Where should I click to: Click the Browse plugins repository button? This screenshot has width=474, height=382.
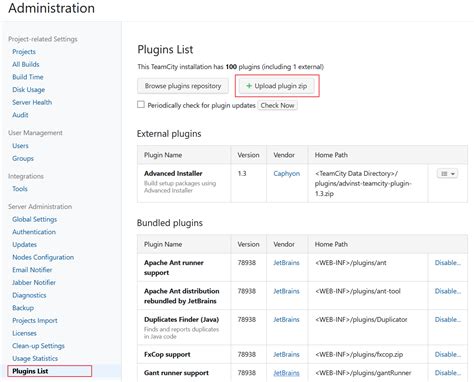pos(183,86)
